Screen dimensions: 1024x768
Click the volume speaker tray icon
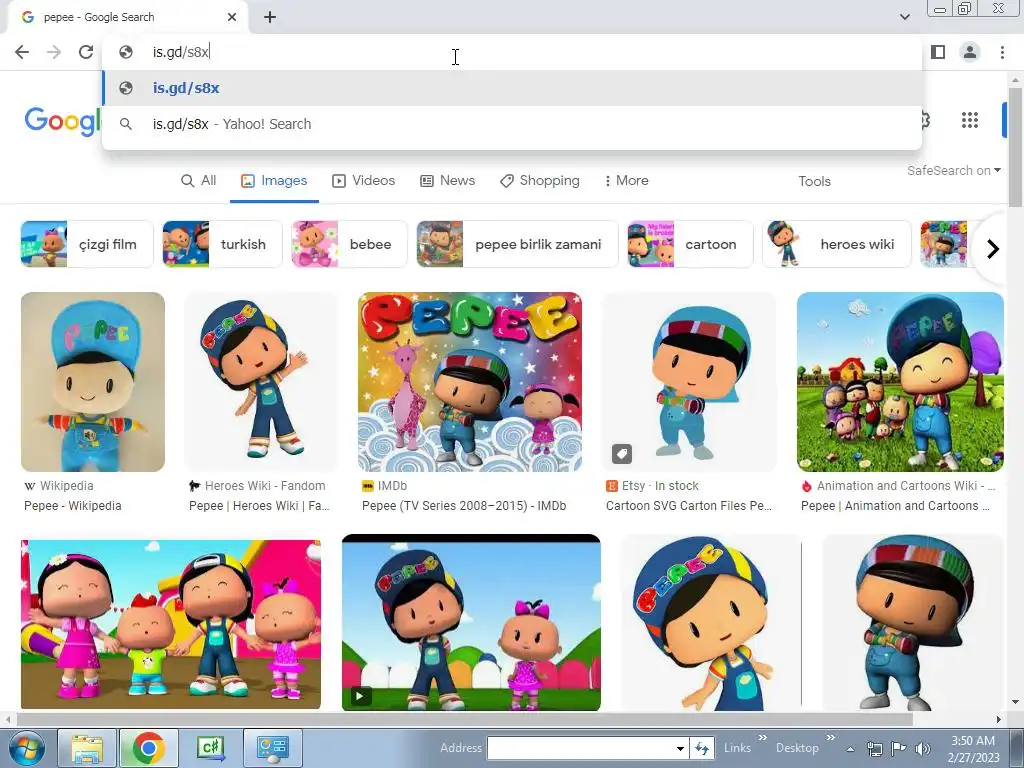(923, 749)
